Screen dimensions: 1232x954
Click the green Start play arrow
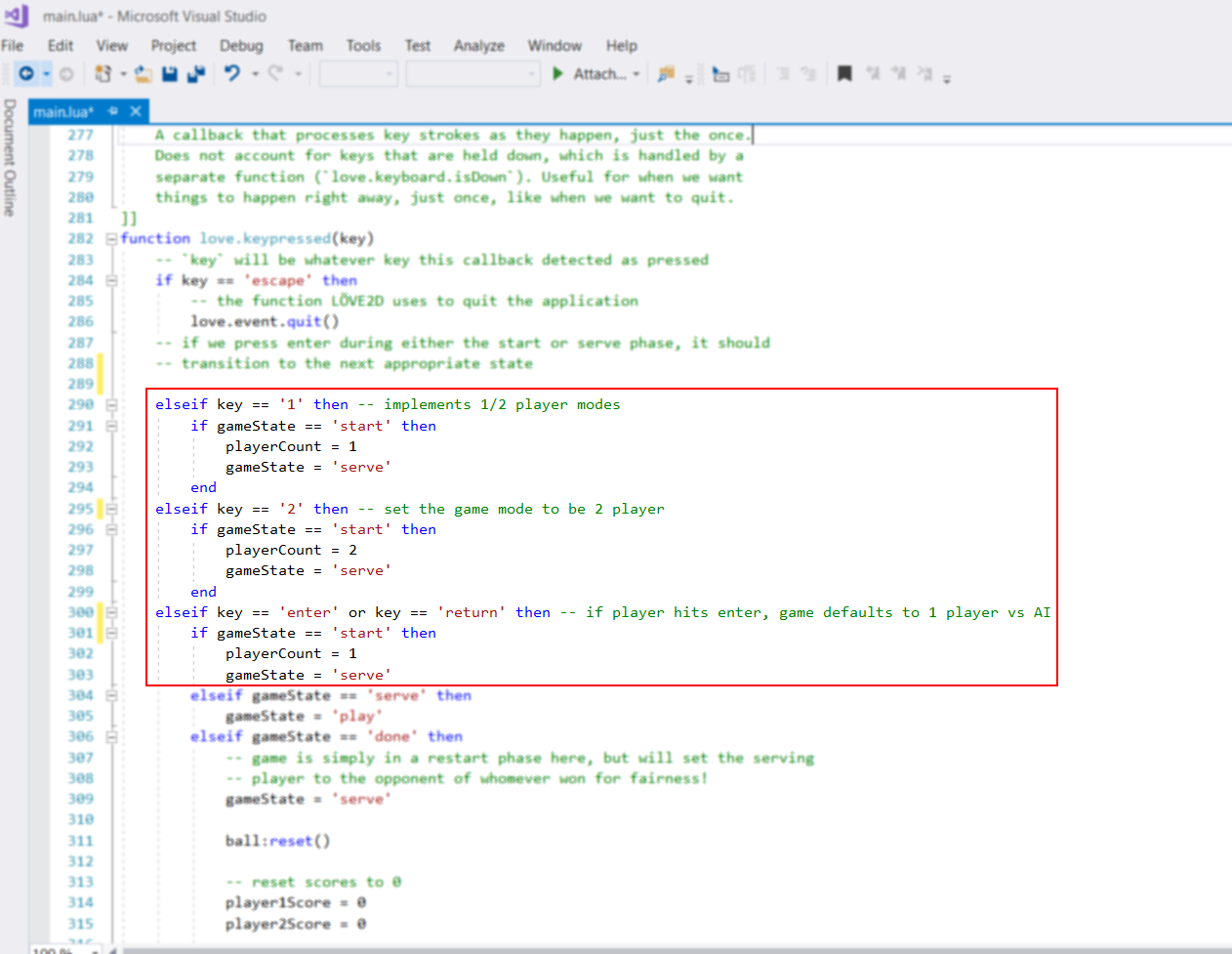557,73
